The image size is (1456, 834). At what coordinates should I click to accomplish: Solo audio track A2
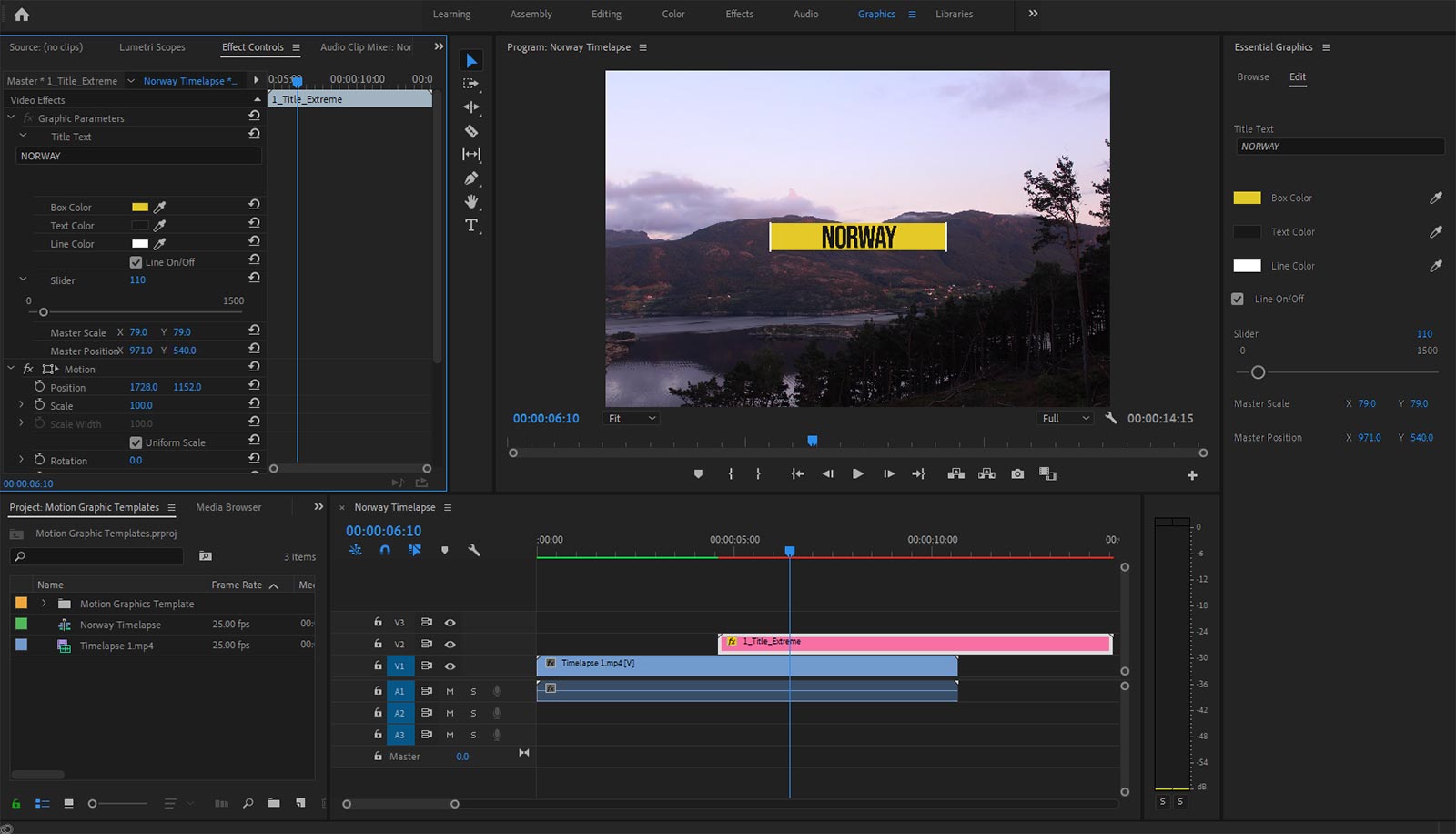point(473,713)
